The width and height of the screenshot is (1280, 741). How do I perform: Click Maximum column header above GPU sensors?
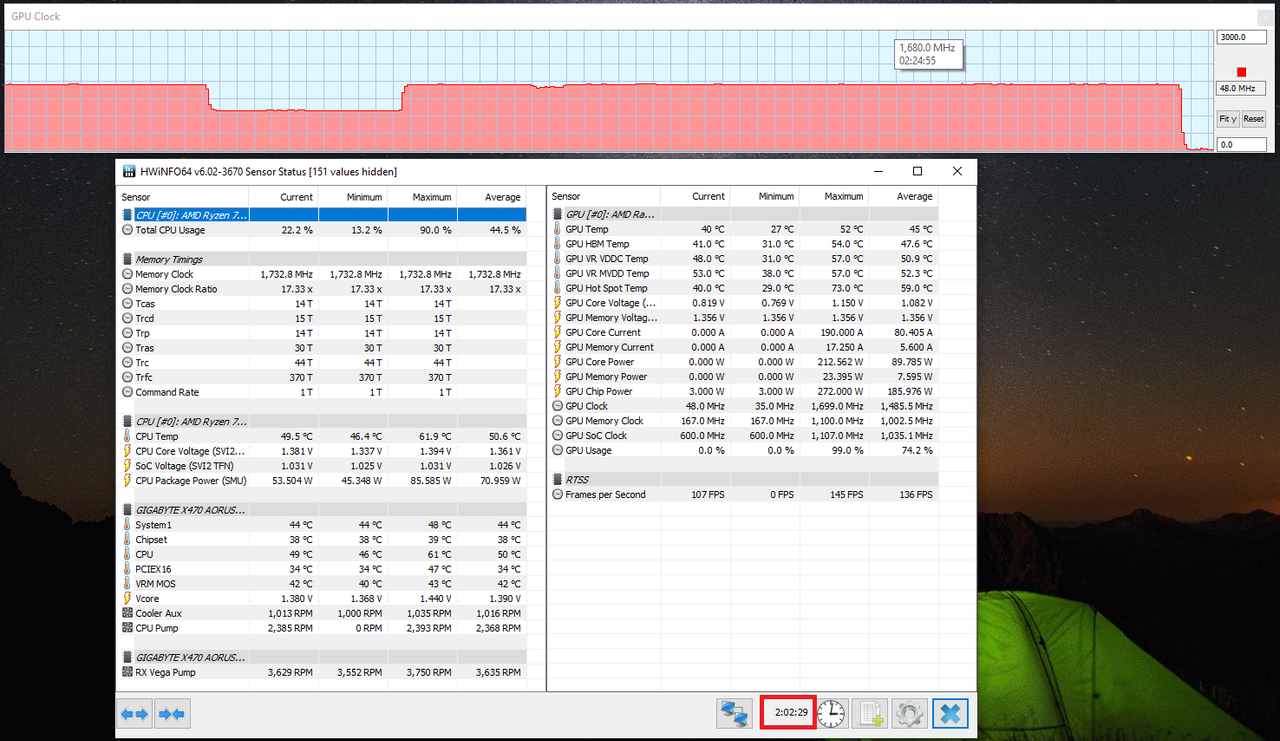[834, 196]
